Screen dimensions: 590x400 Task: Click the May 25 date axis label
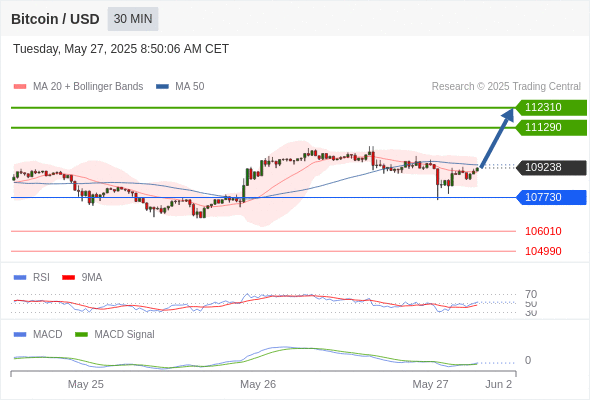(x=85, y=384)
